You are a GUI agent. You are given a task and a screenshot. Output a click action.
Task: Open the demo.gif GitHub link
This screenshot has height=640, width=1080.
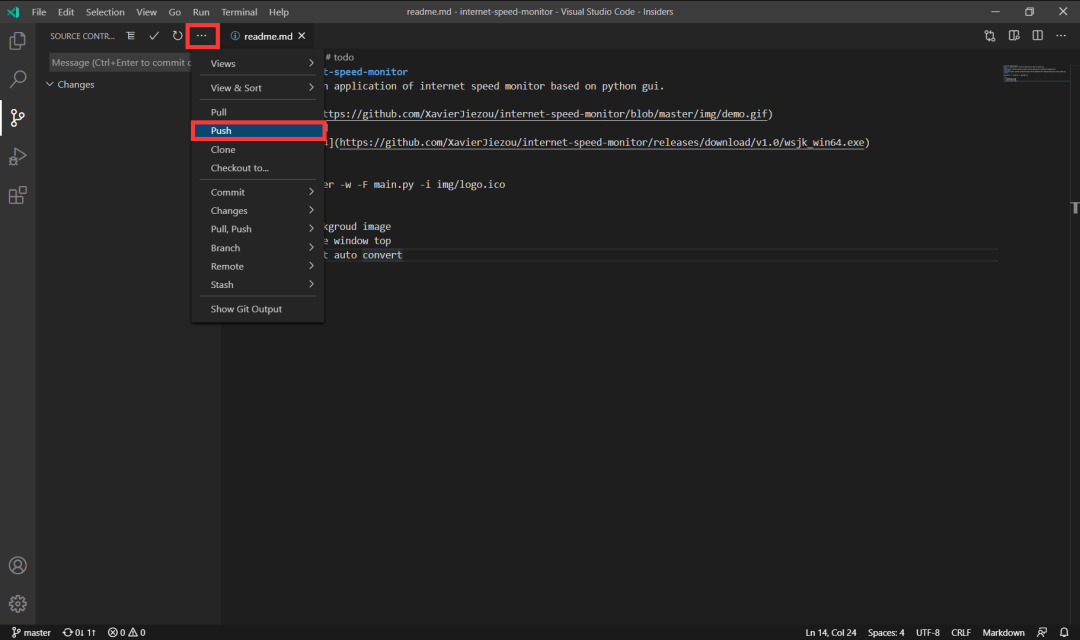pyautogui.click(x=545, y=114)
